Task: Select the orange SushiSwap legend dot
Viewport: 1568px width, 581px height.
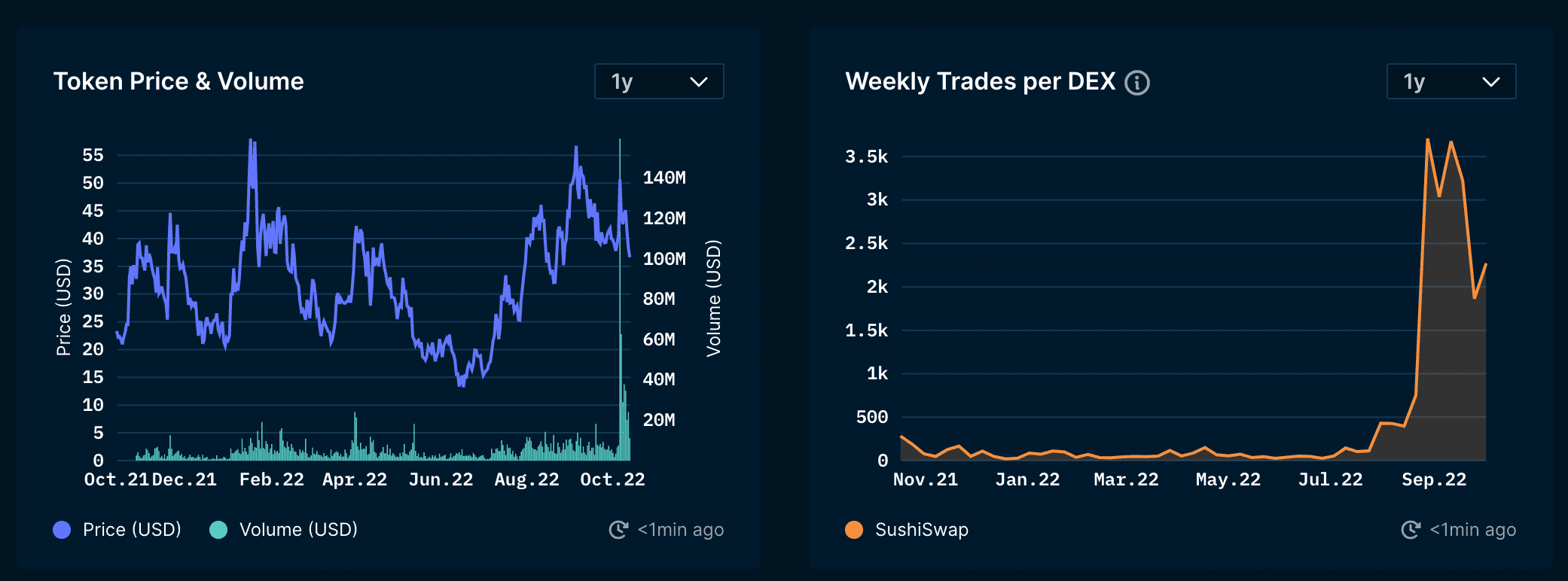Action: [855, 530]
